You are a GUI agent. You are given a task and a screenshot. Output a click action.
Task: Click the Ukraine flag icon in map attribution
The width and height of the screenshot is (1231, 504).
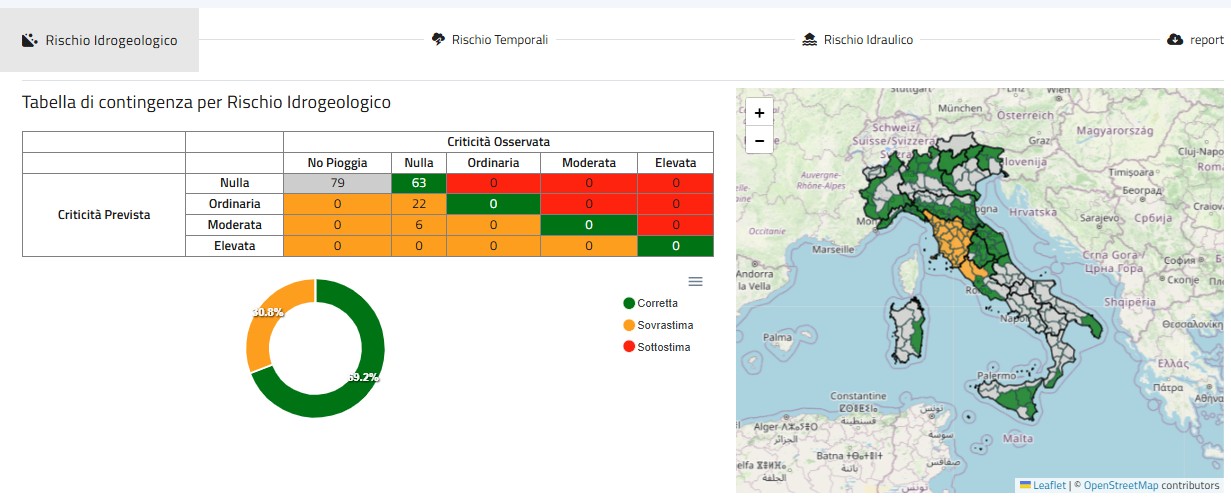point(1025,485)
